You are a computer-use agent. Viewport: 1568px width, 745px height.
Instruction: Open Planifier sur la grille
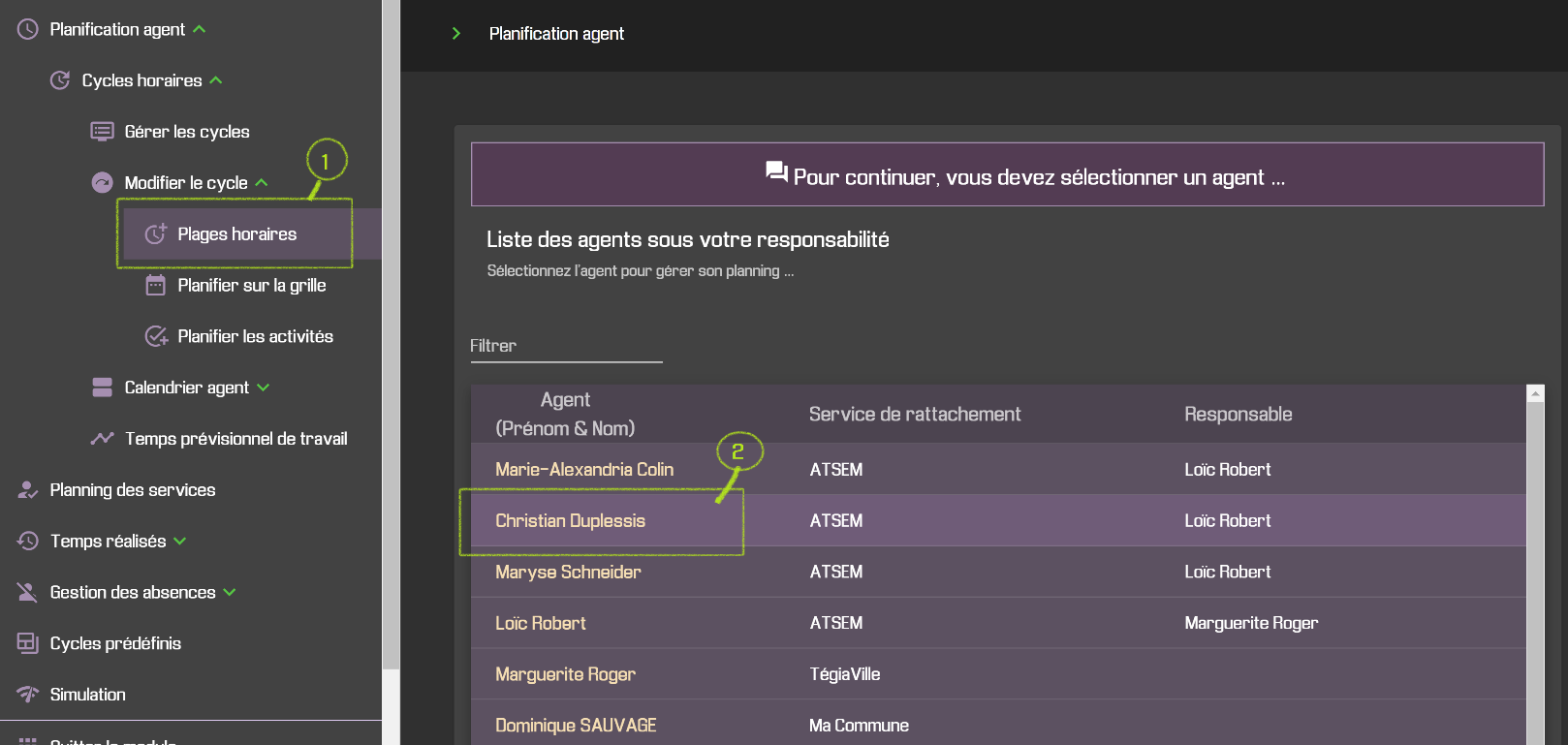point(252,286)
